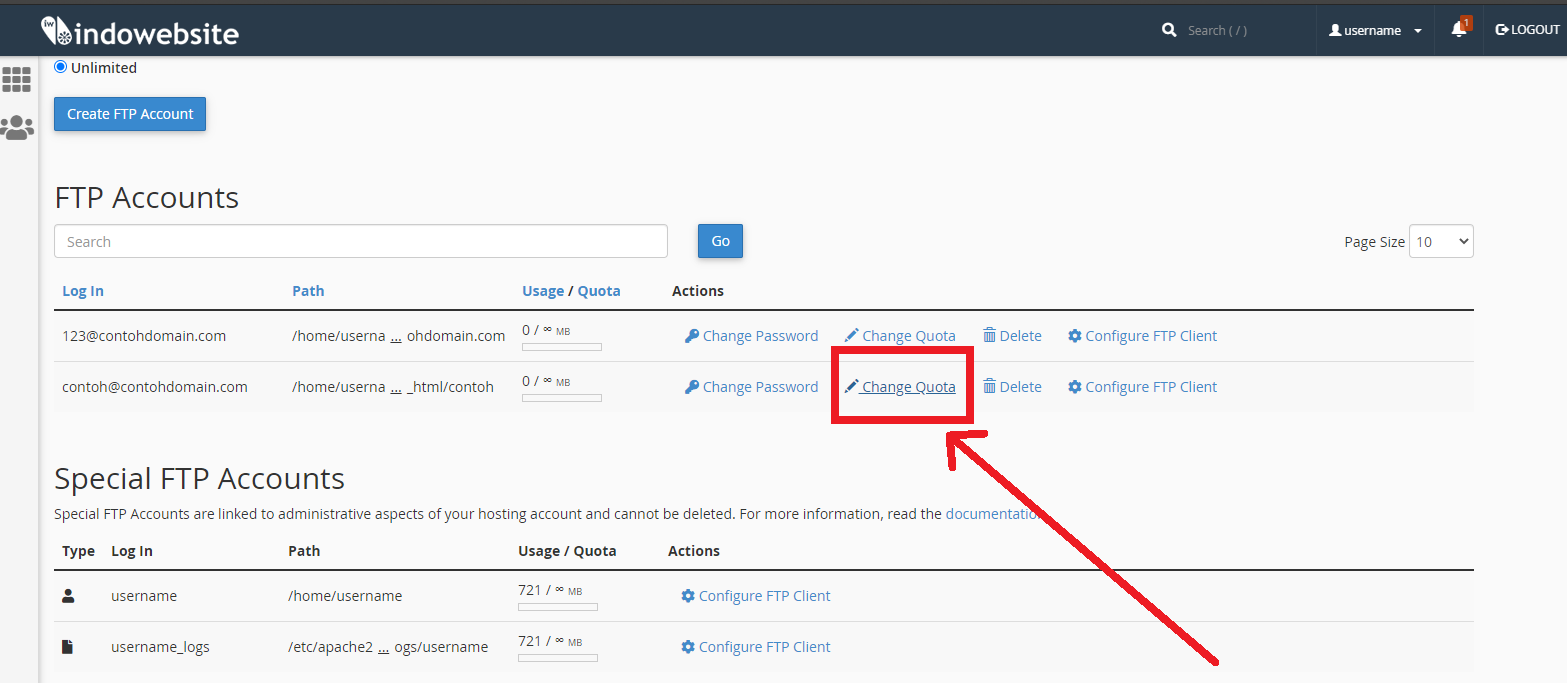Viewport: 1567px width, 683px height.
Task: Click pencil icon for 123@contohdomain.com quota
Action: coord(851,336)
